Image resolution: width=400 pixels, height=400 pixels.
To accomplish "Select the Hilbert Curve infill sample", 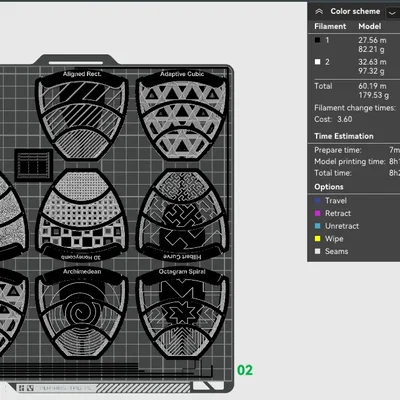I will 182,215.
